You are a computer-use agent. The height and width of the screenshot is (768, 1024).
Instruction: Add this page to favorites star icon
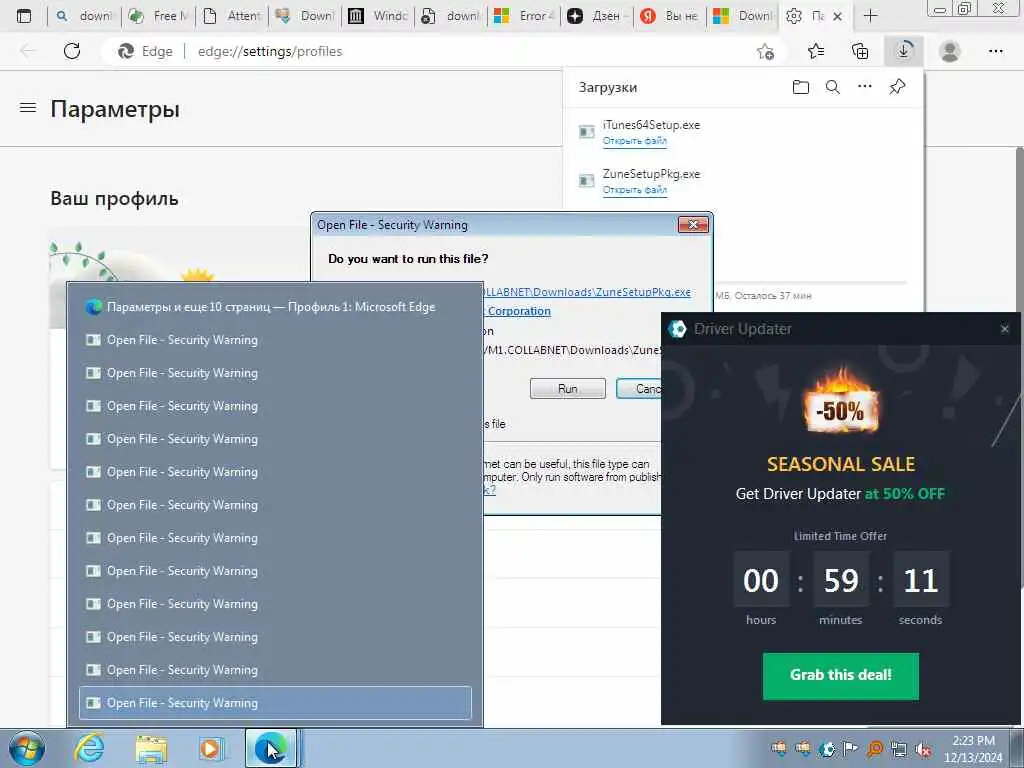coord(765,51)
